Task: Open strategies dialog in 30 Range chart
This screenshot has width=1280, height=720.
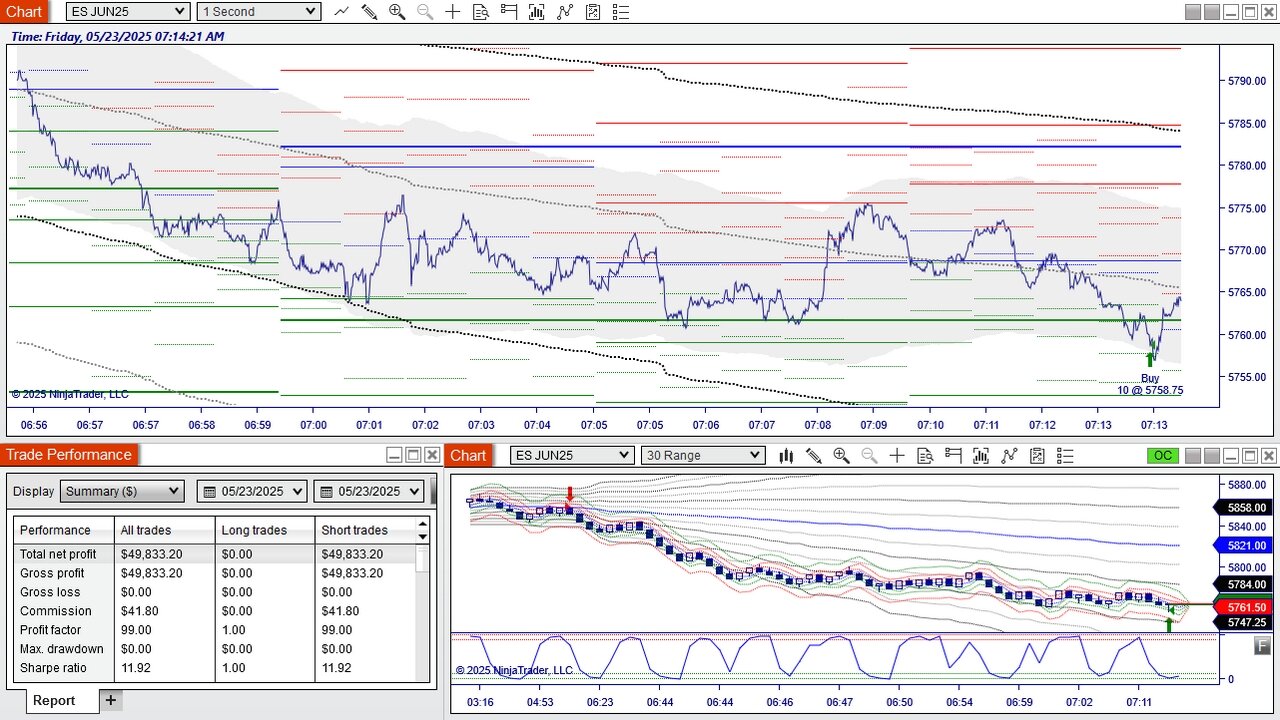Action: pyautogui.click(x=1009, y=456)
